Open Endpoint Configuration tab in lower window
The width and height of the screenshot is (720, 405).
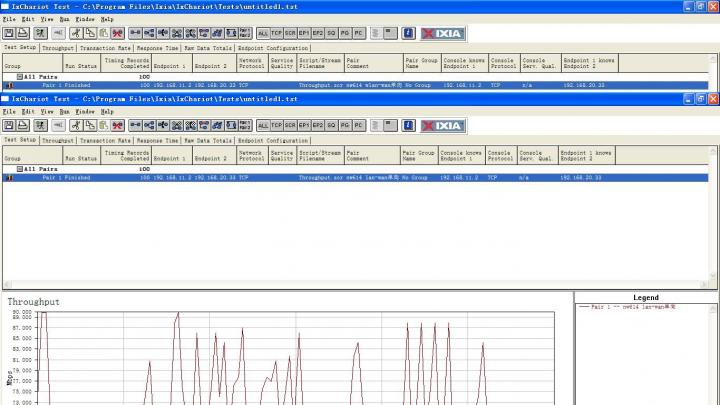(x=273, y=141)
